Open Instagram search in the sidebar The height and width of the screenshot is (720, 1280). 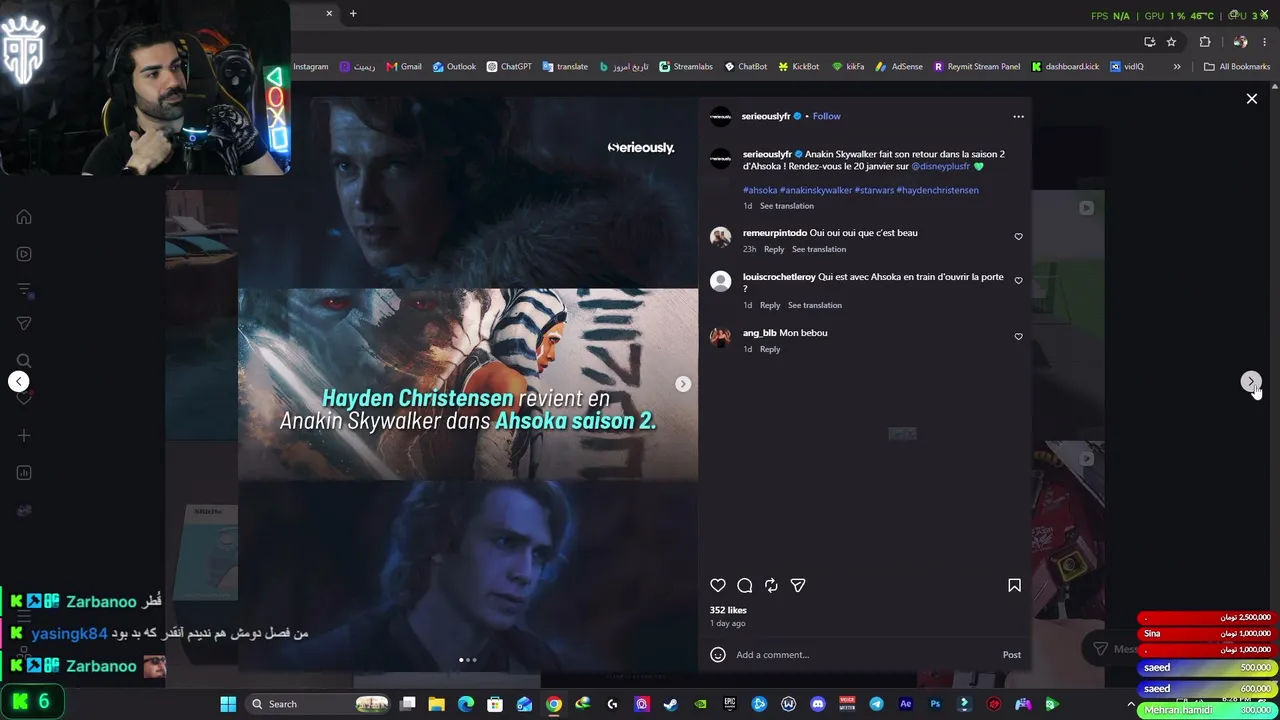[24, 361]
